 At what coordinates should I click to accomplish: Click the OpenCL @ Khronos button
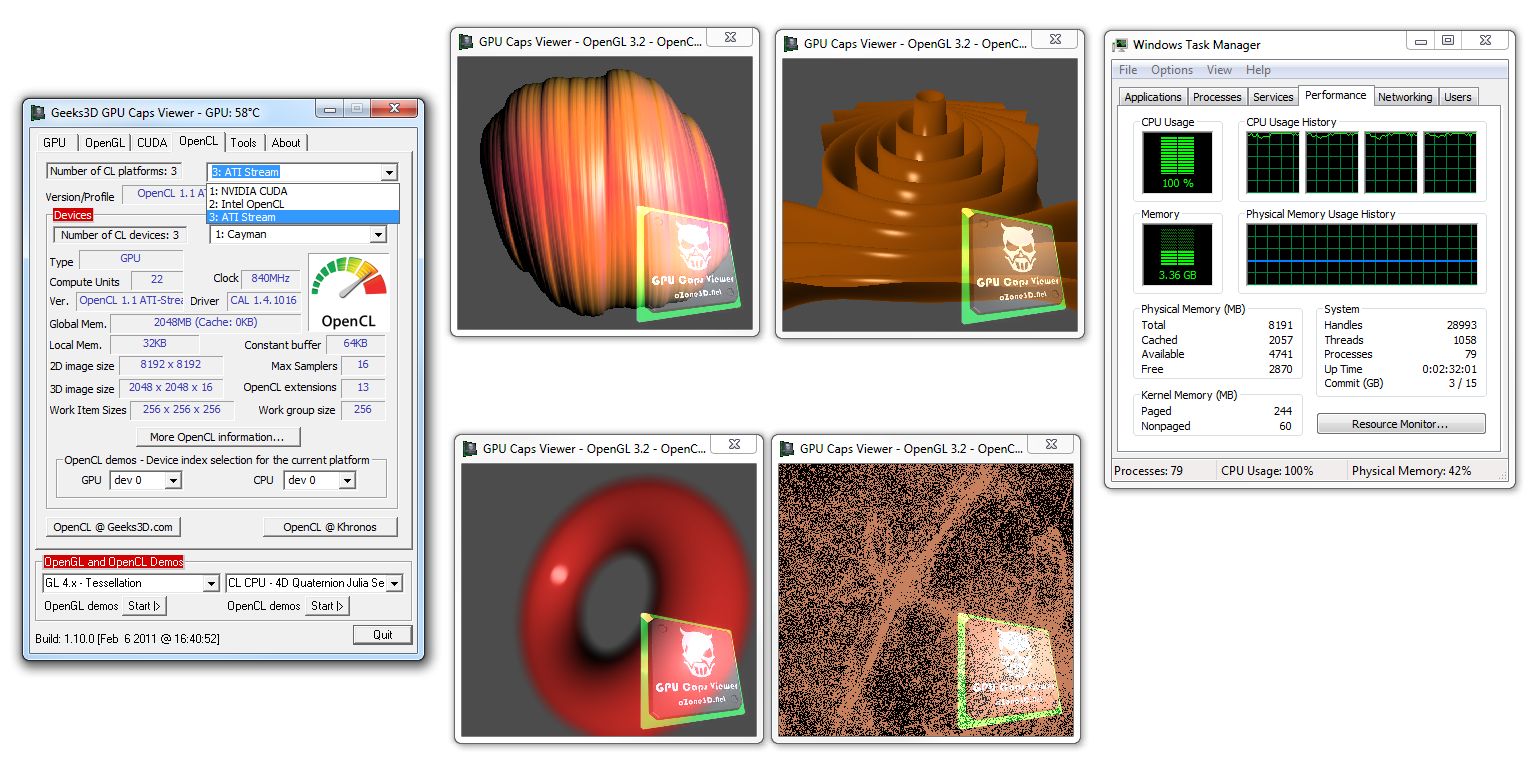click(x=330, y=527)
